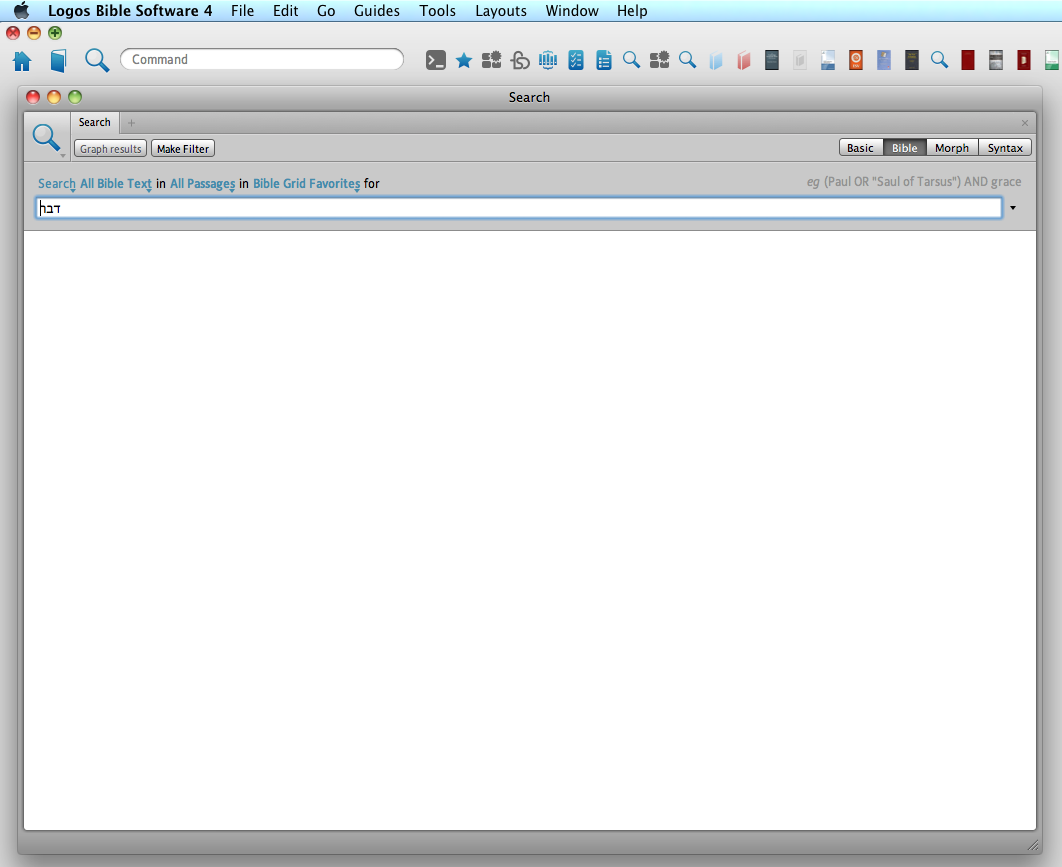Open the Go menu
The height and width of the screenshot is (867, 1062).
click(x=326, y=11)
